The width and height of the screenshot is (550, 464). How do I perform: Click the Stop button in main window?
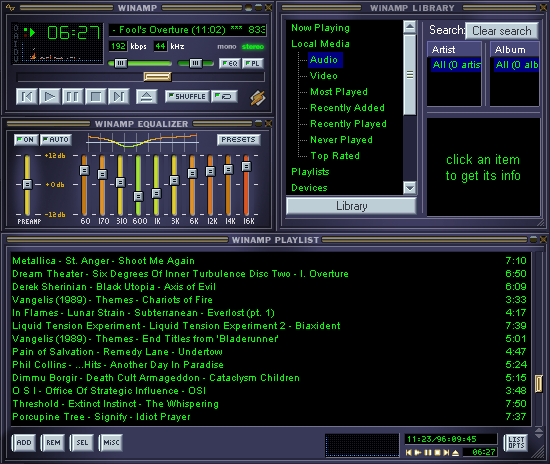(95, 96)
